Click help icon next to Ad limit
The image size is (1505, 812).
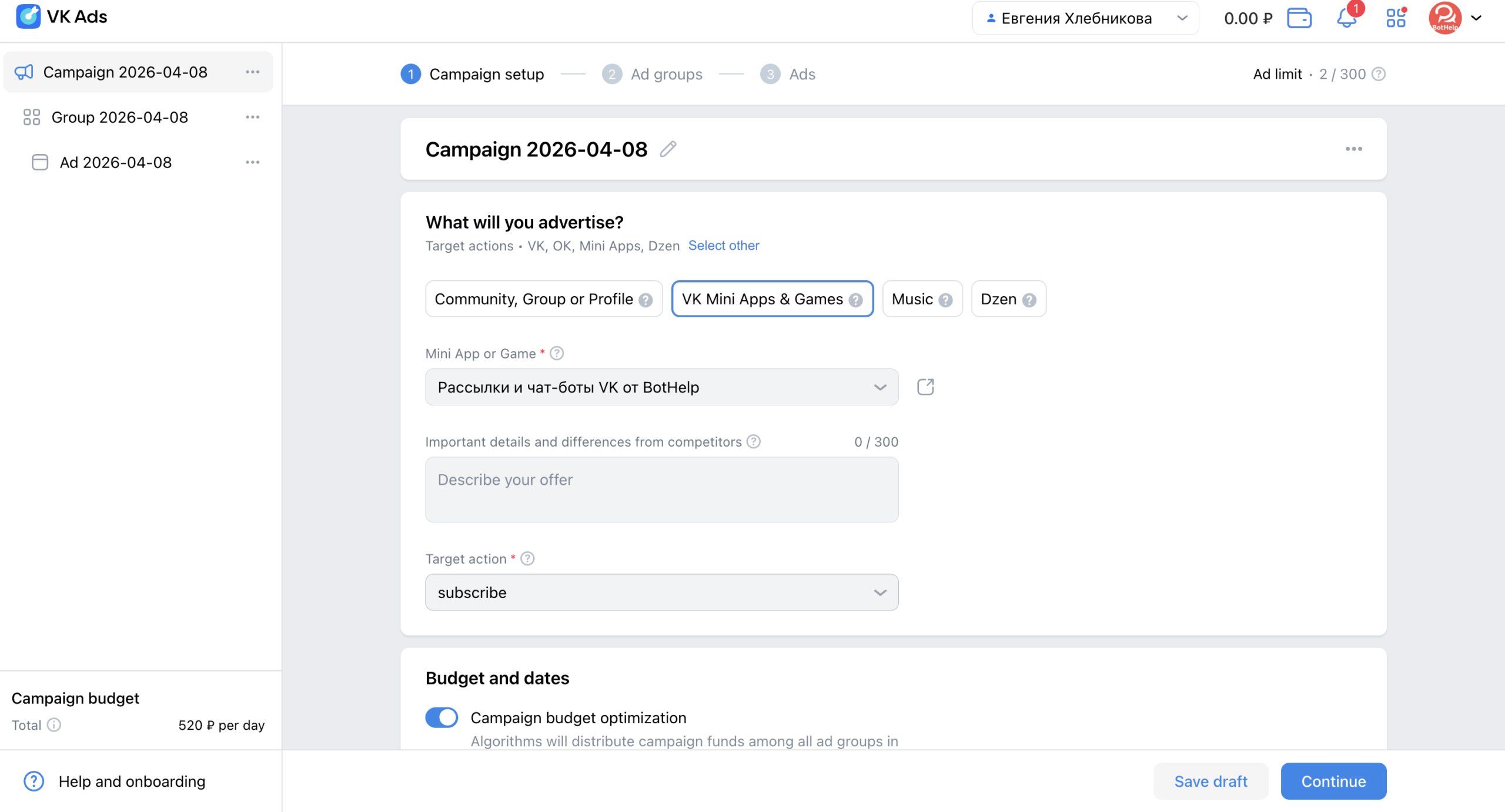[1379, 74]
